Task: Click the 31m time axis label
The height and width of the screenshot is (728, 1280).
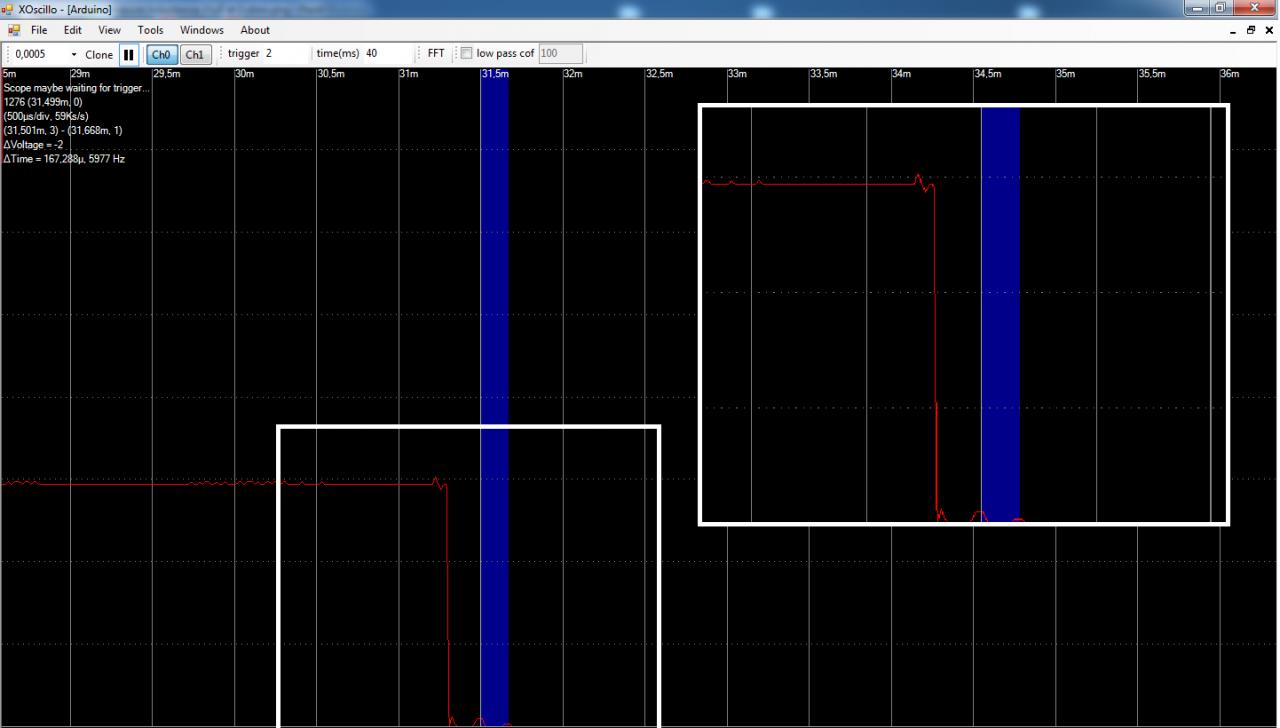Action: [x=409, y=74]
